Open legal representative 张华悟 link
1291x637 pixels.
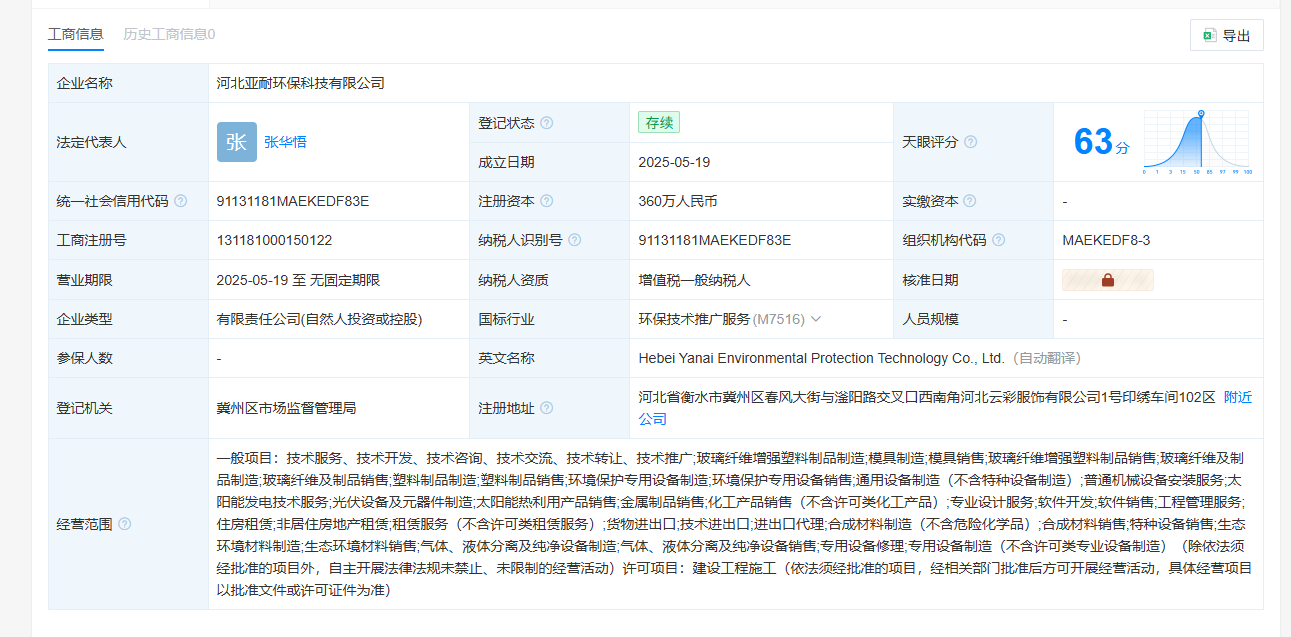pos(285,142)
